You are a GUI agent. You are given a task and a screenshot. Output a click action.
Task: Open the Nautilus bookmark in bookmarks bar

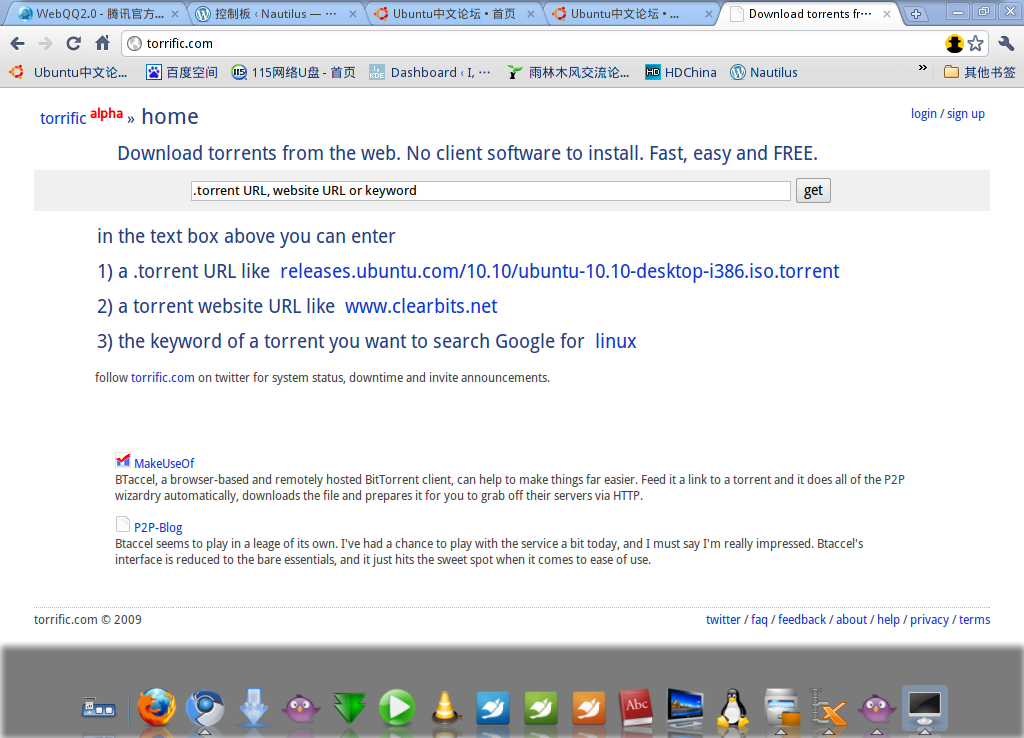pos(764,72)
